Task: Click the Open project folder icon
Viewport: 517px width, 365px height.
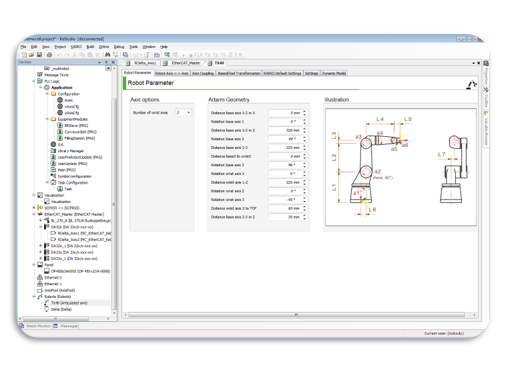Action: pyautogui.click(x=31, y=55)
